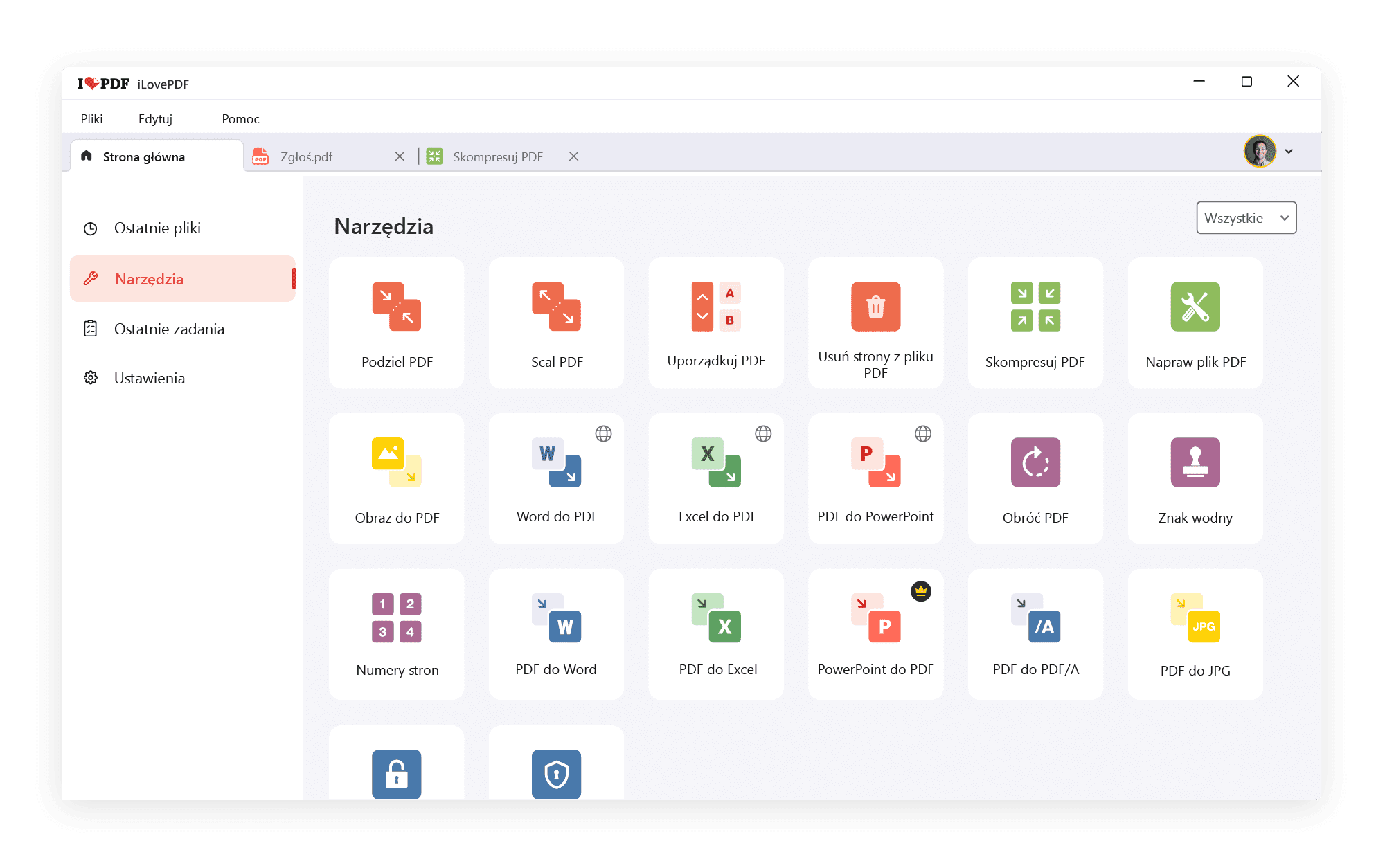
Task: Open the Podziel PDF tool
Action: coord(397,323)
